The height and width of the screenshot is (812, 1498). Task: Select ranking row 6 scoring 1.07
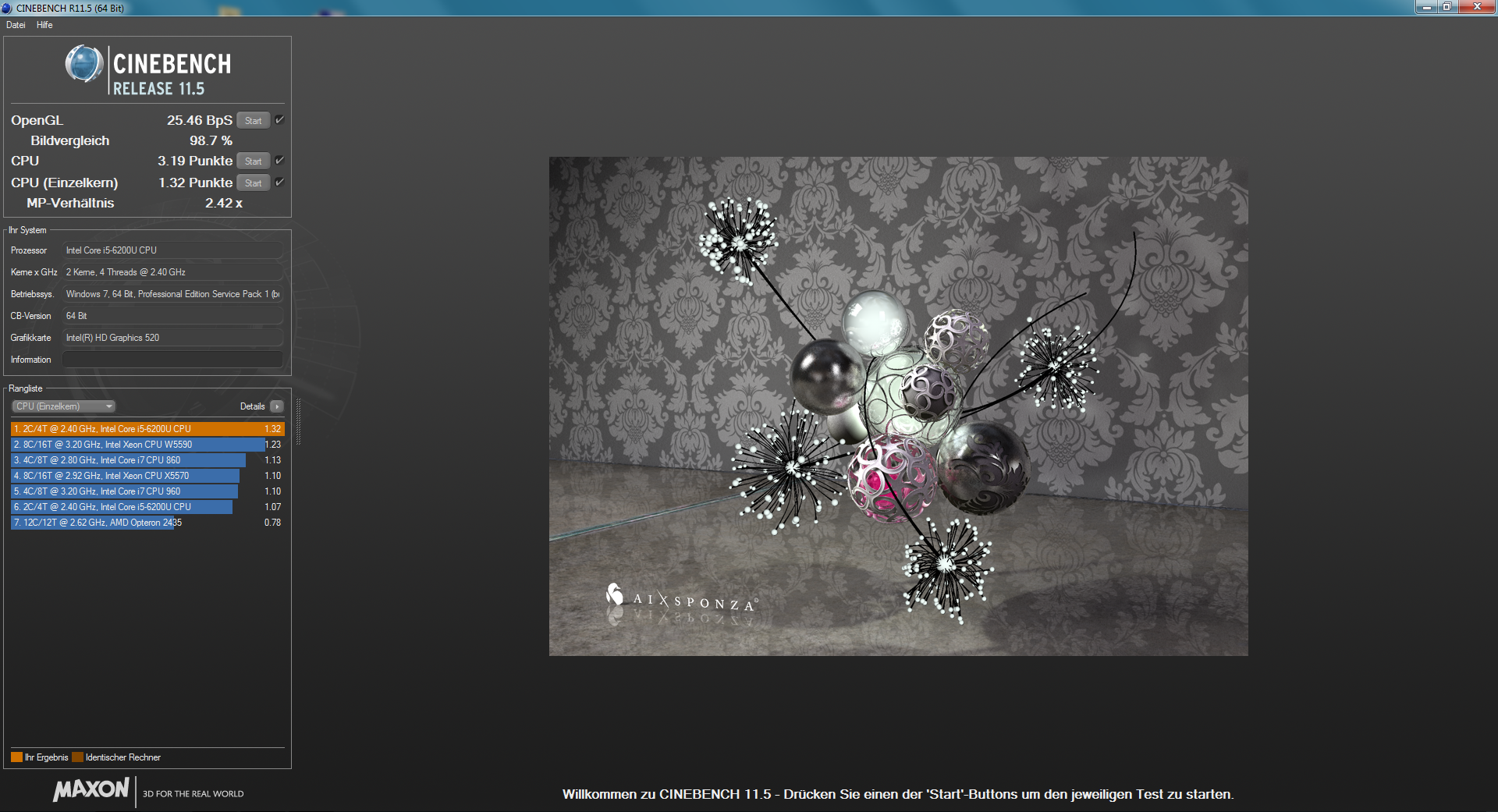click(x=147, y=507)
